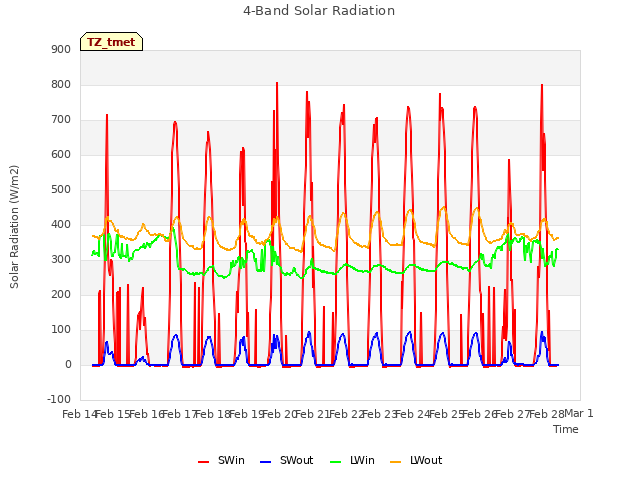Click the Feb 14 x-axis tick label
The image size is (640, 480).
pos(79,414)
